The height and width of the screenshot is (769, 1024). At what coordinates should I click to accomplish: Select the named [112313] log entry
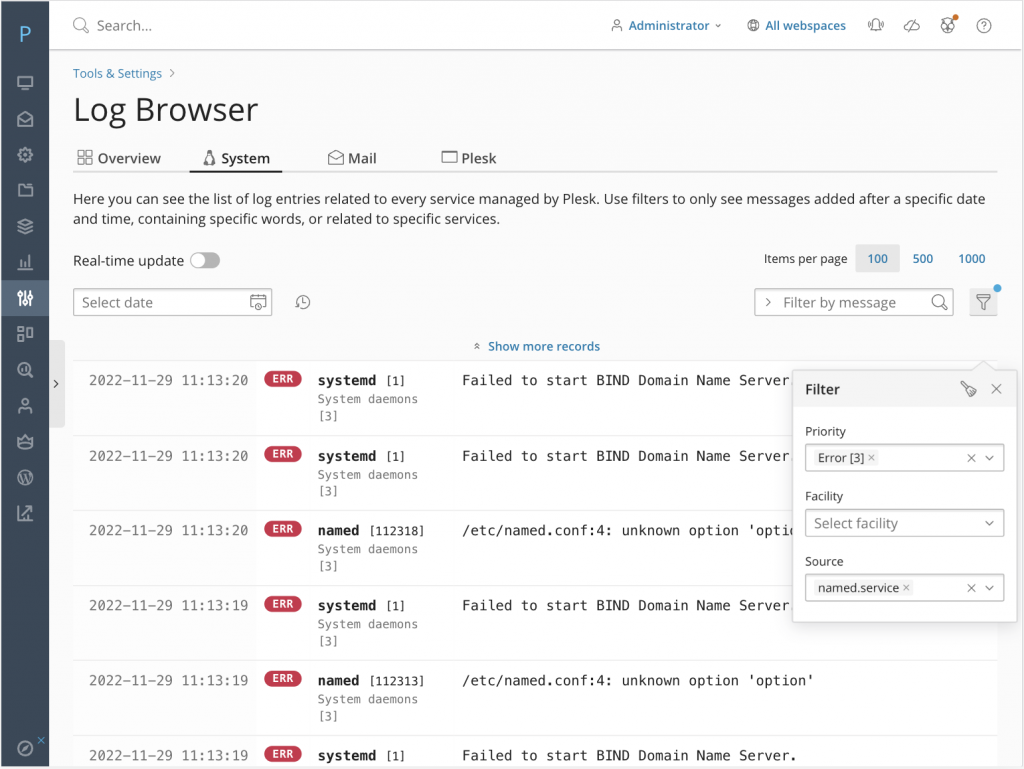[535, 698]
